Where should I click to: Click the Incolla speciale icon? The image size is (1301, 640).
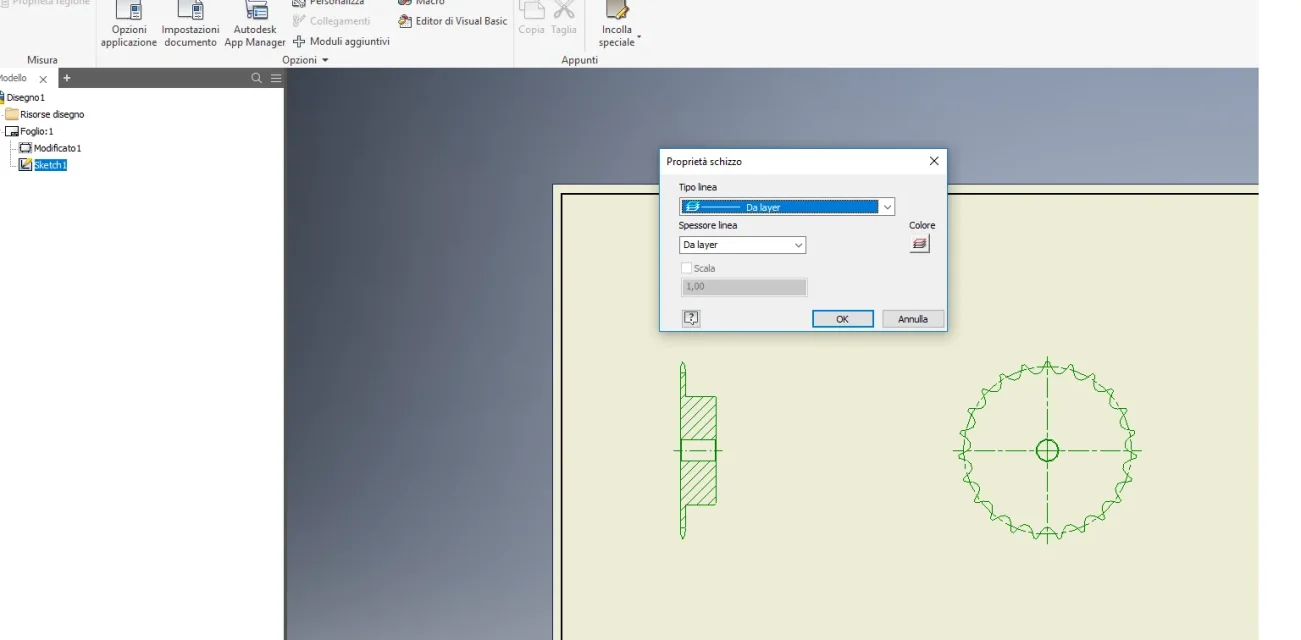tap(617, 11)
